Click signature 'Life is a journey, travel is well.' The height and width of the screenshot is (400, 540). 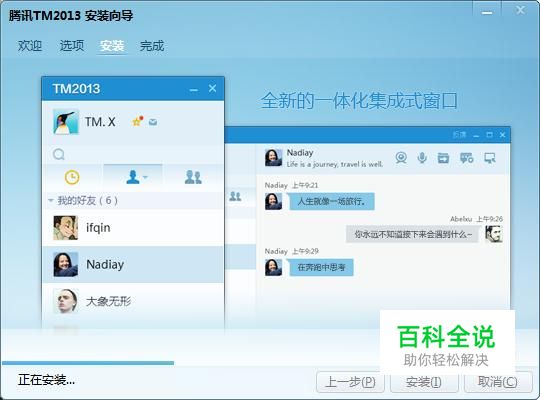point(335,164)
